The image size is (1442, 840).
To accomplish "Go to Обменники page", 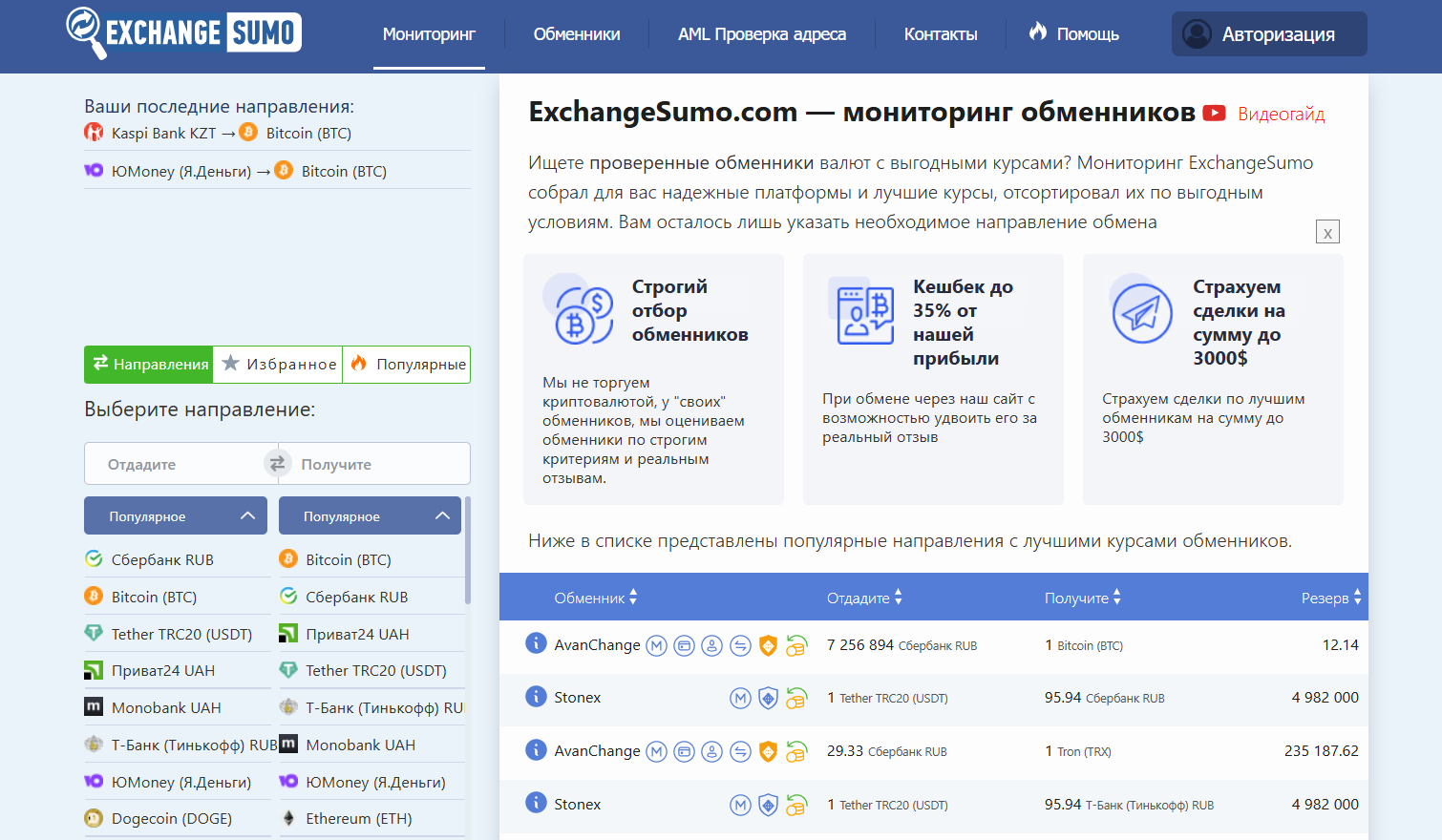I will click(x=577, y=34).
